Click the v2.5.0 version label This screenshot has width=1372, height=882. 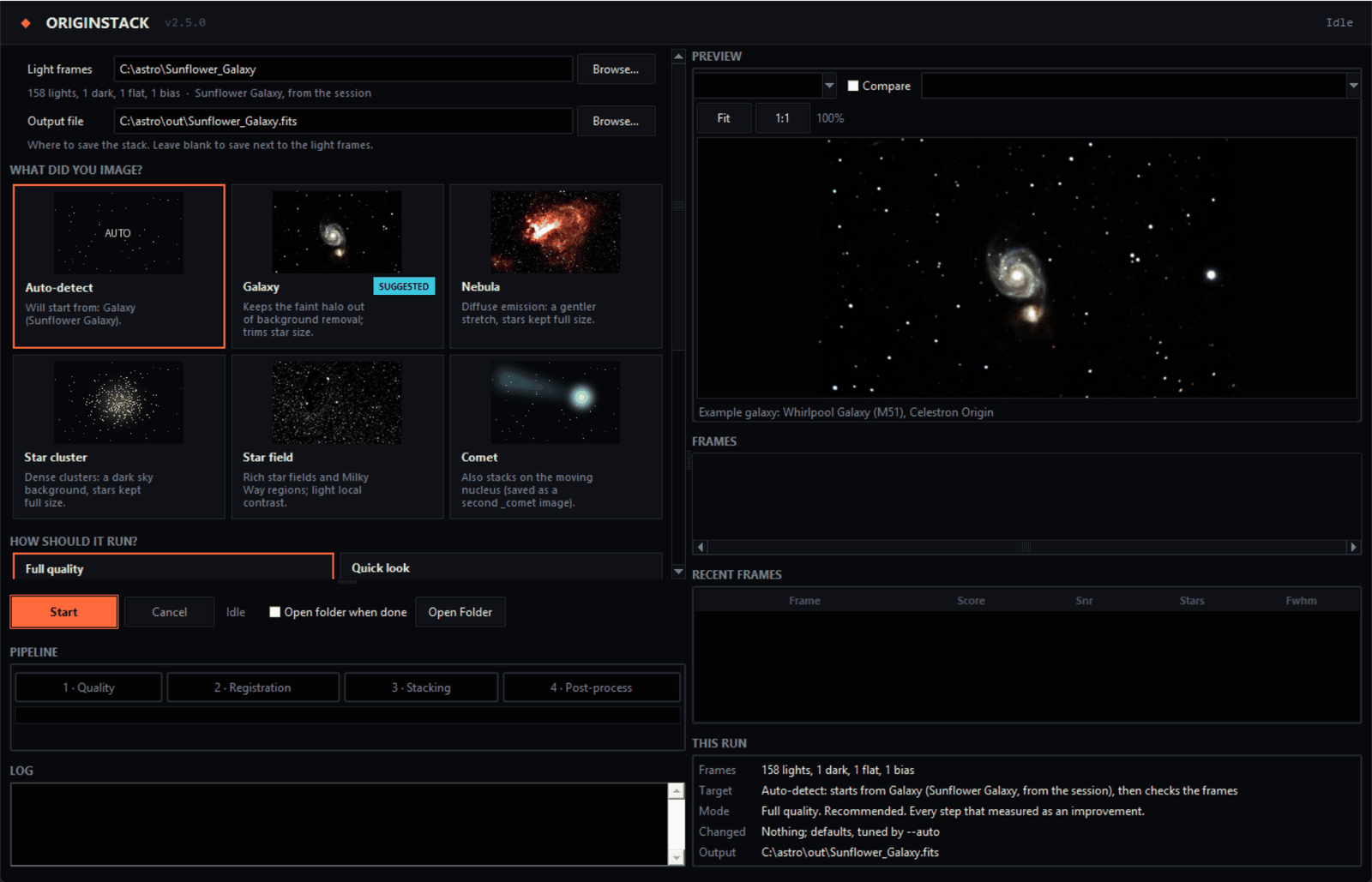point(185,23)
